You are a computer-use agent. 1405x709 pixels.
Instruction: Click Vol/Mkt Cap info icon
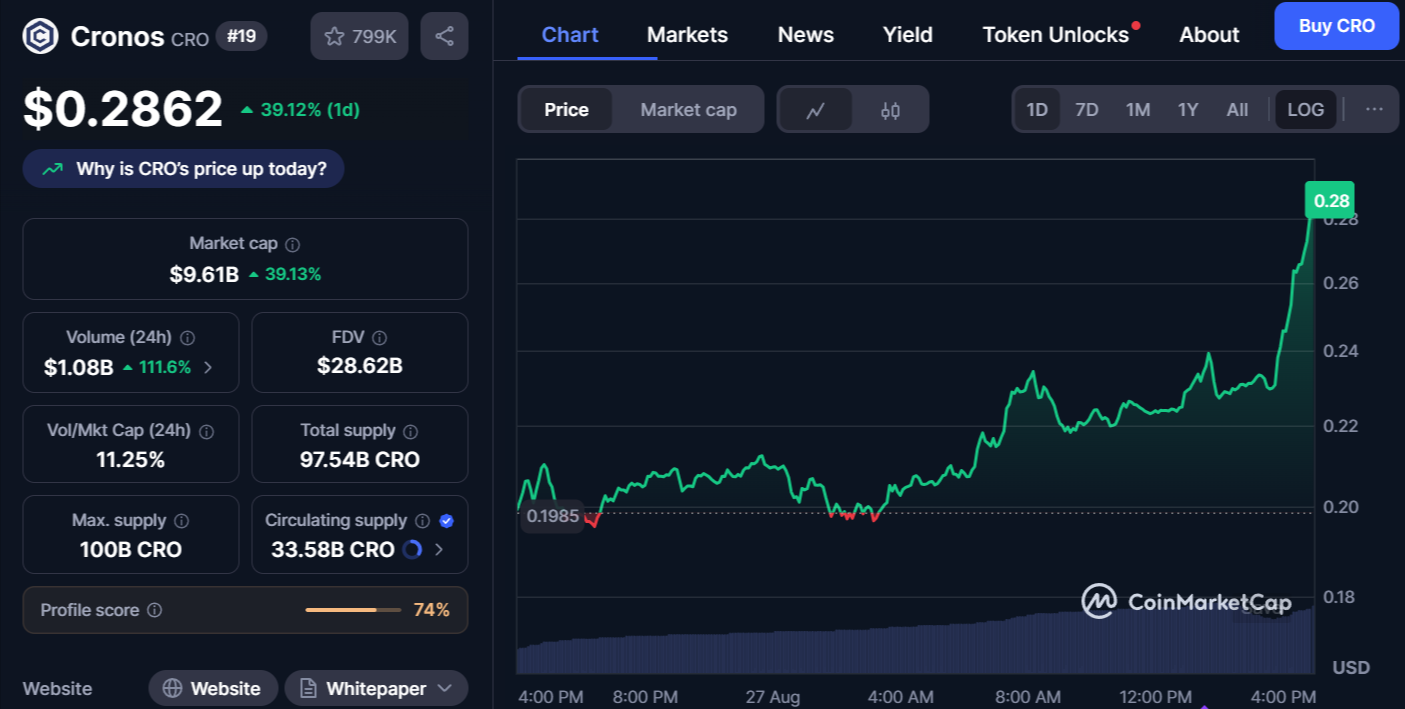[206, 431]
